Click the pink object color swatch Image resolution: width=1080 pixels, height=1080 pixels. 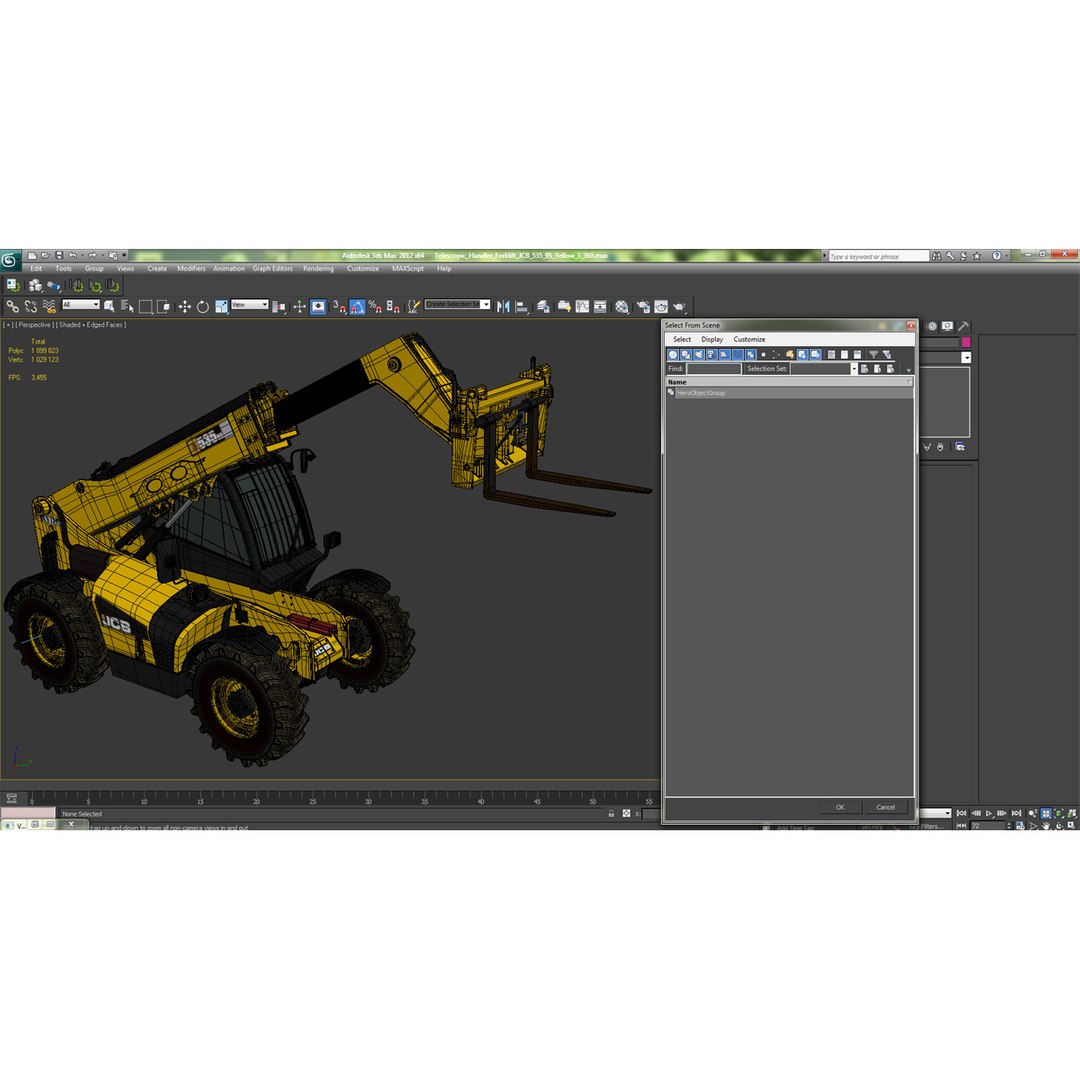966,342
